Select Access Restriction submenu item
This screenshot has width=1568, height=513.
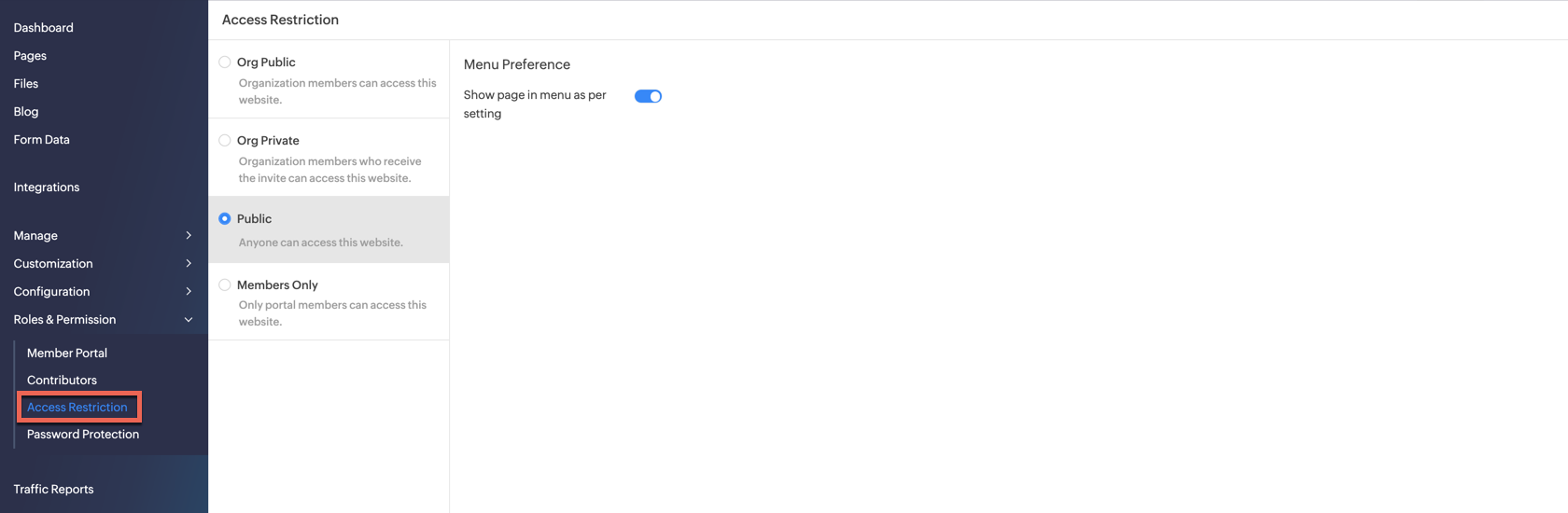[x=77, y=408]
